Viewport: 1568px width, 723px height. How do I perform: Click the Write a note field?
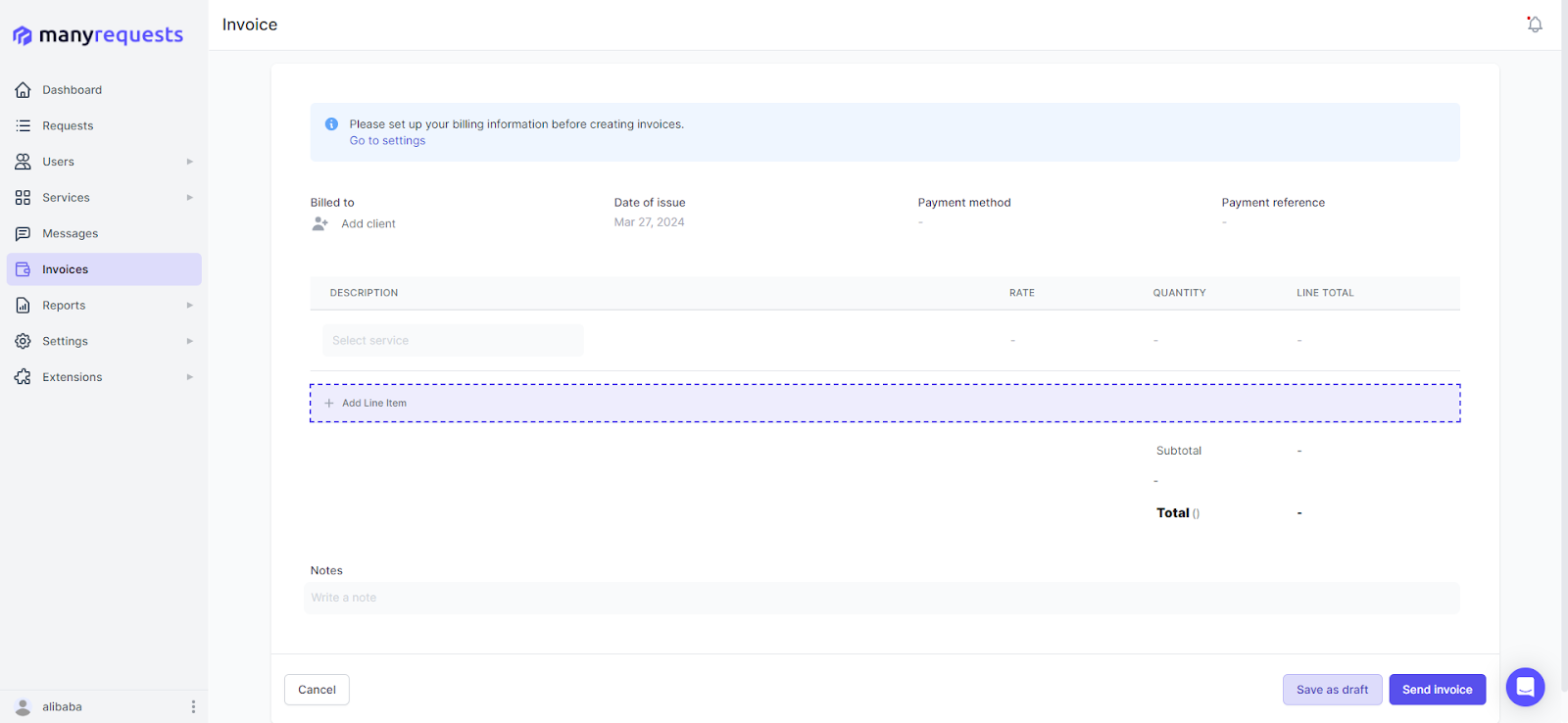[882, 598]
